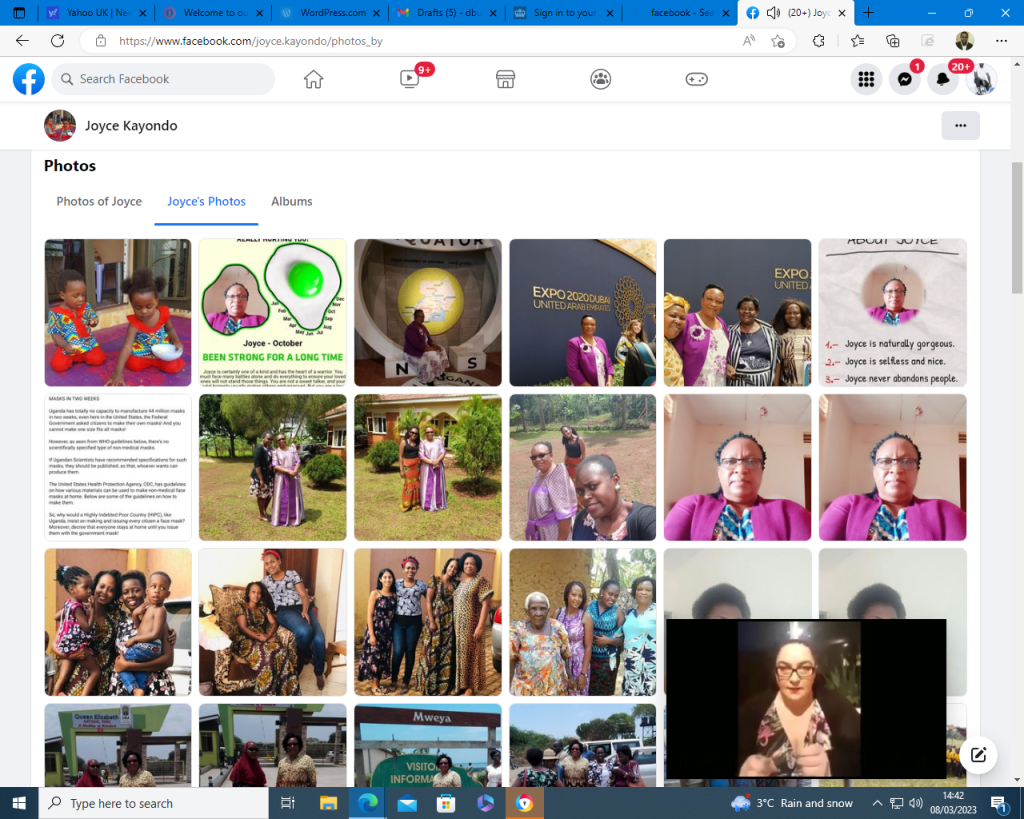
Task: Open Windows taskbar File Explorer
Action: pyautogui.click(x=328, y=803)
